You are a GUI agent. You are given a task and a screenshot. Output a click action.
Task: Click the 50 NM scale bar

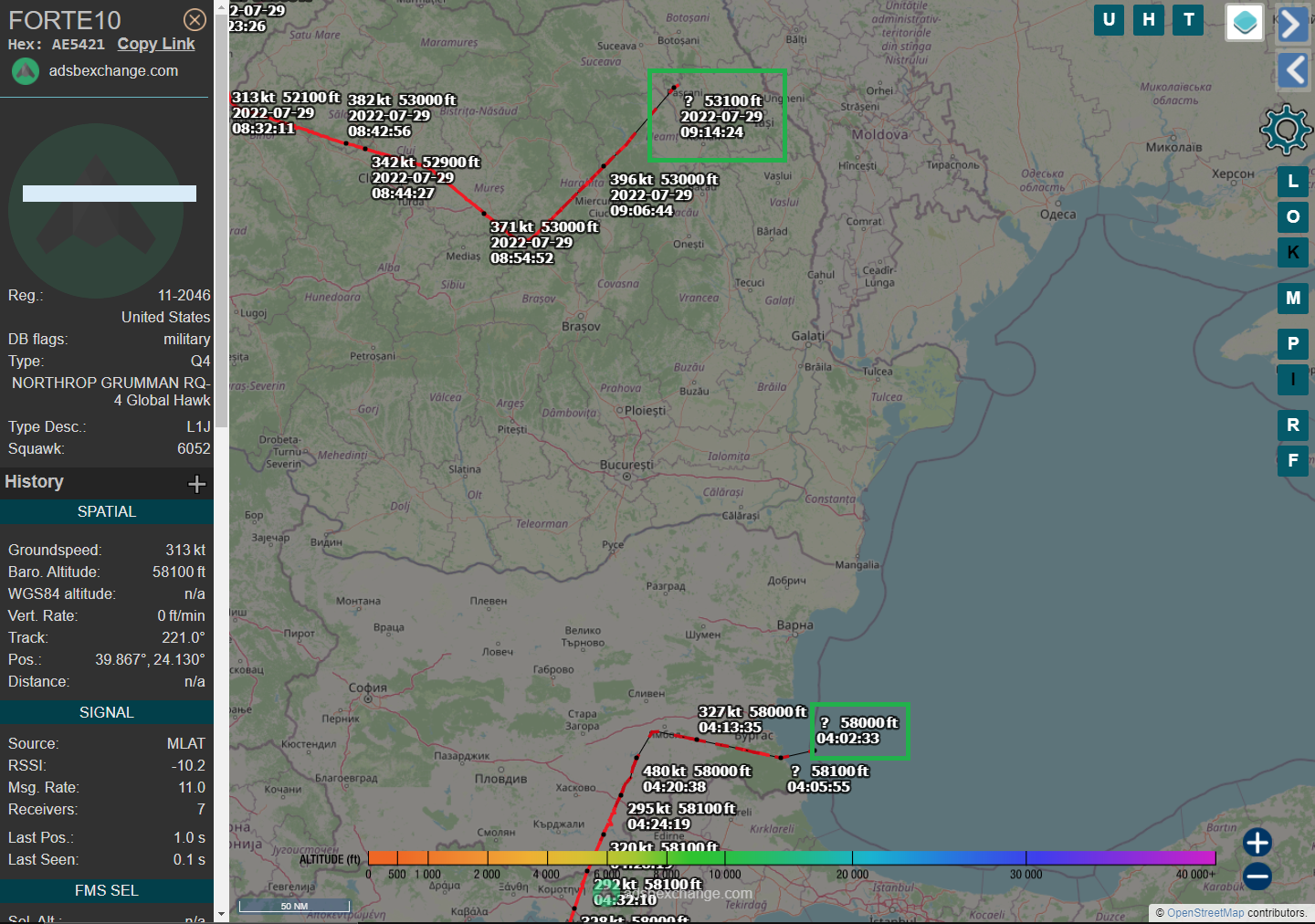point(294,906)
